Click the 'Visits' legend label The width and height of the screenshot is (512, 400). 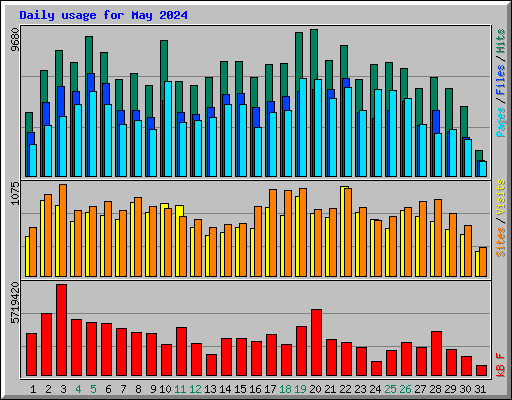coord(501,197)
